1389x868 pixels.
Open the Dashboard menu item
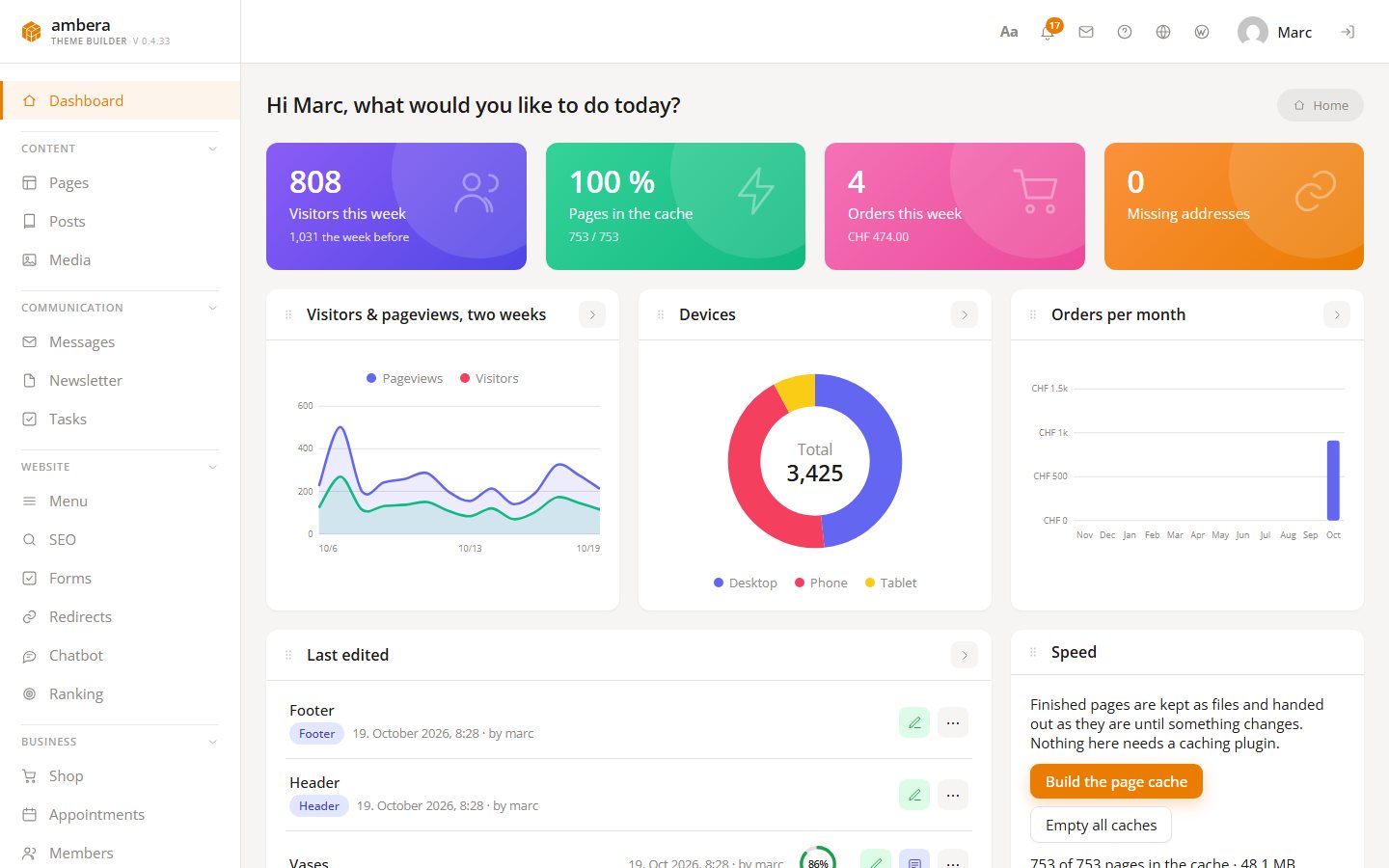[x=121, y=100]
